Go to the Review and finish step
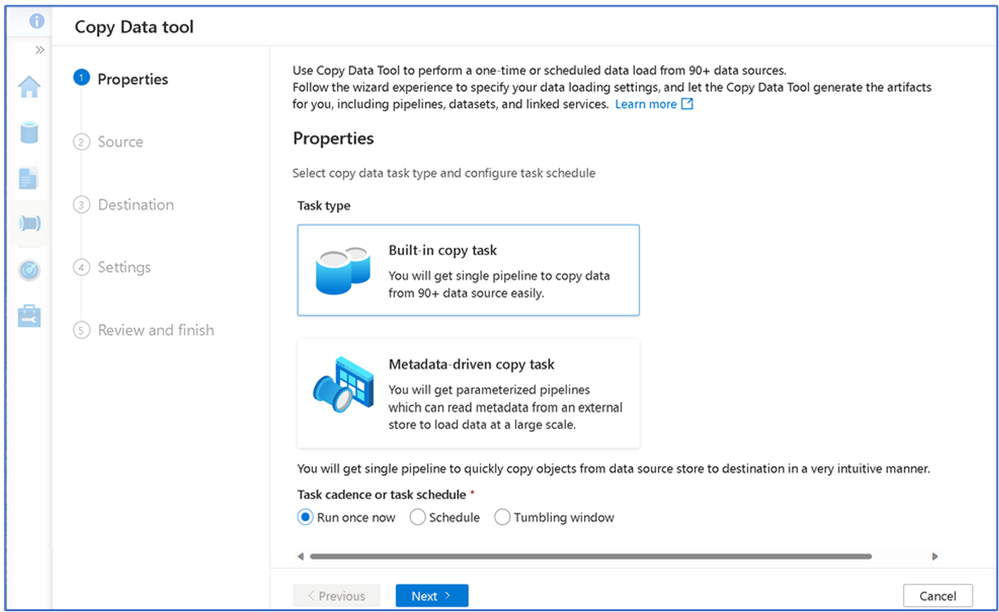Screen dimensions: 999x612 (143, 330)
